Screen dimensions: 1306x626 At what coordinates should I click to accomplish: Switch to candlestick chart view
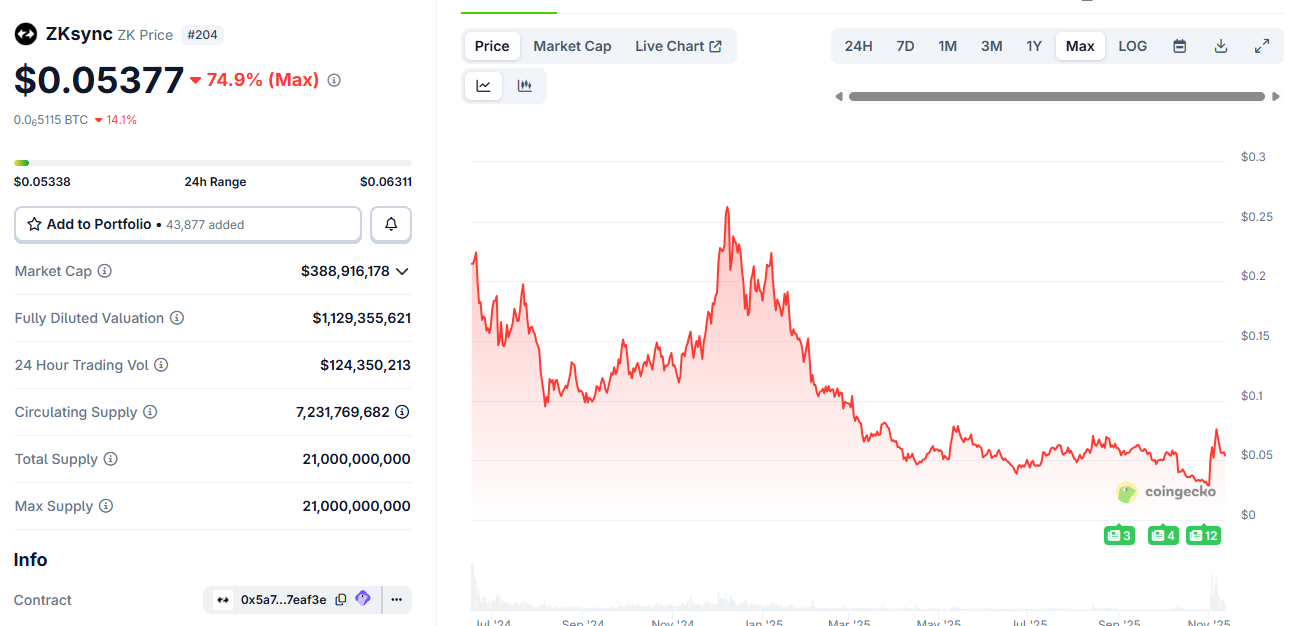click(x=525, y=86)
